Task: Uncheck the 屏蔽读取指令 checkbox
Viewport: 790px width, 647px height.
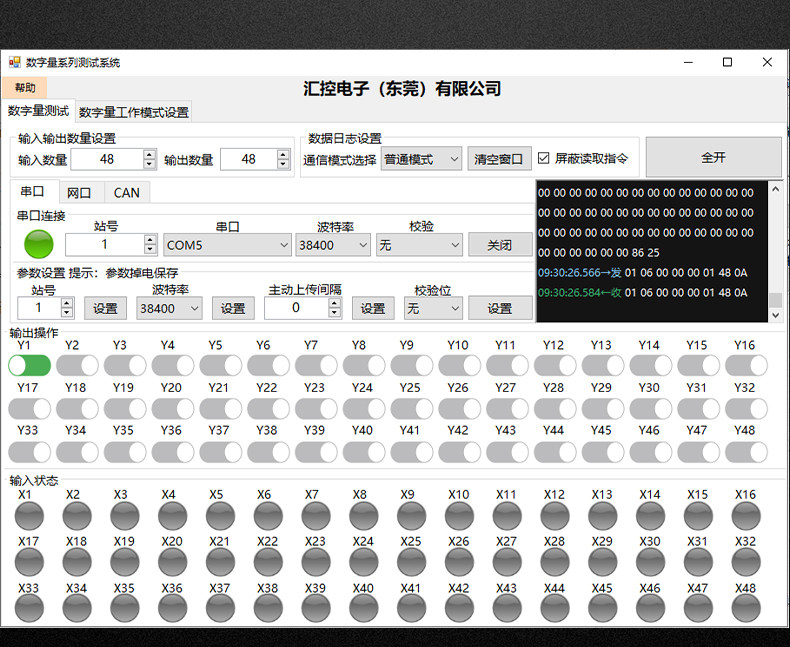Action: (x=543, y=158)
